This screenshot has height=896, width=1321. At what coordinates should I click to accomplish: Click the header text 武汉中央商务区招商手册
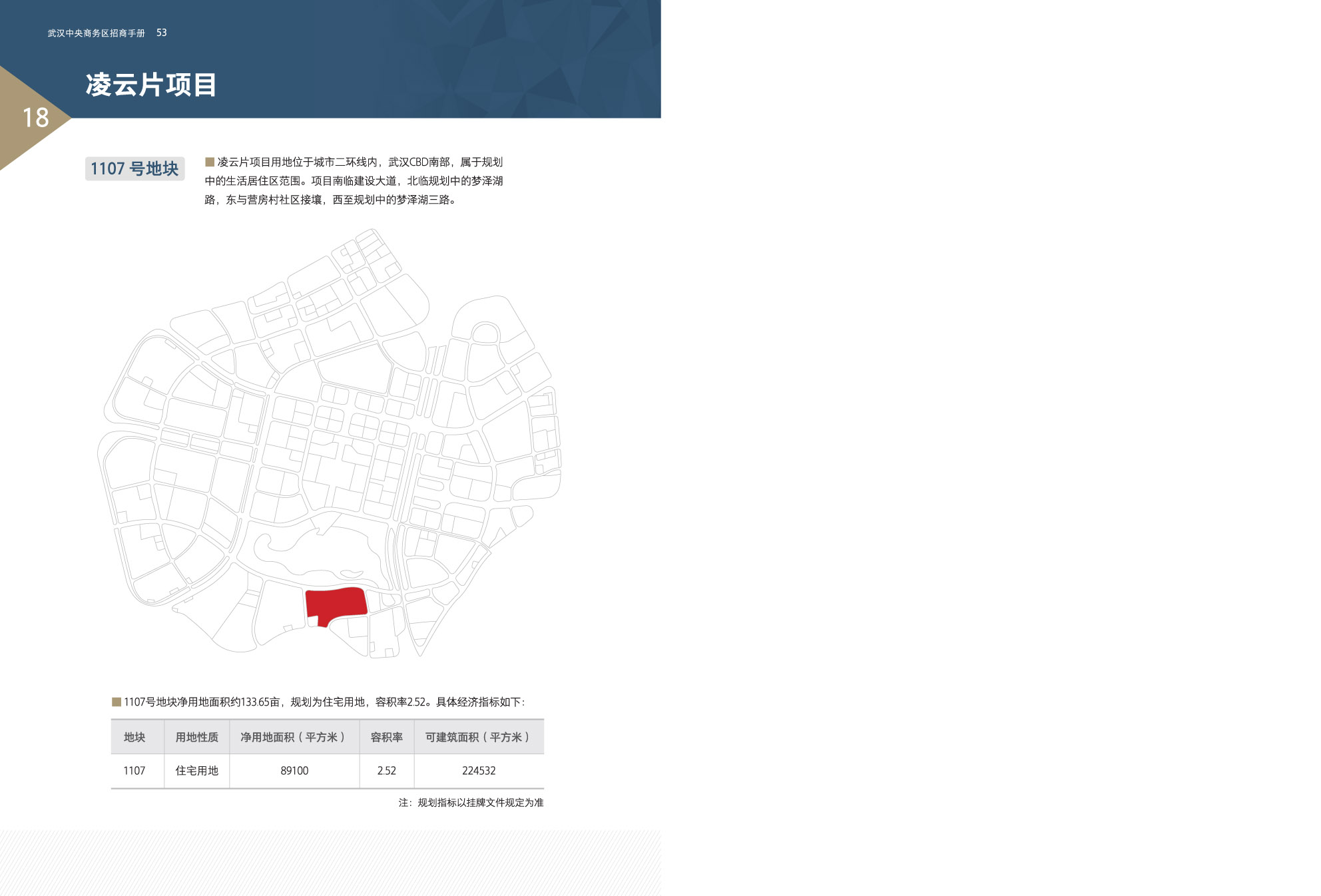click(x=96, y=33)
